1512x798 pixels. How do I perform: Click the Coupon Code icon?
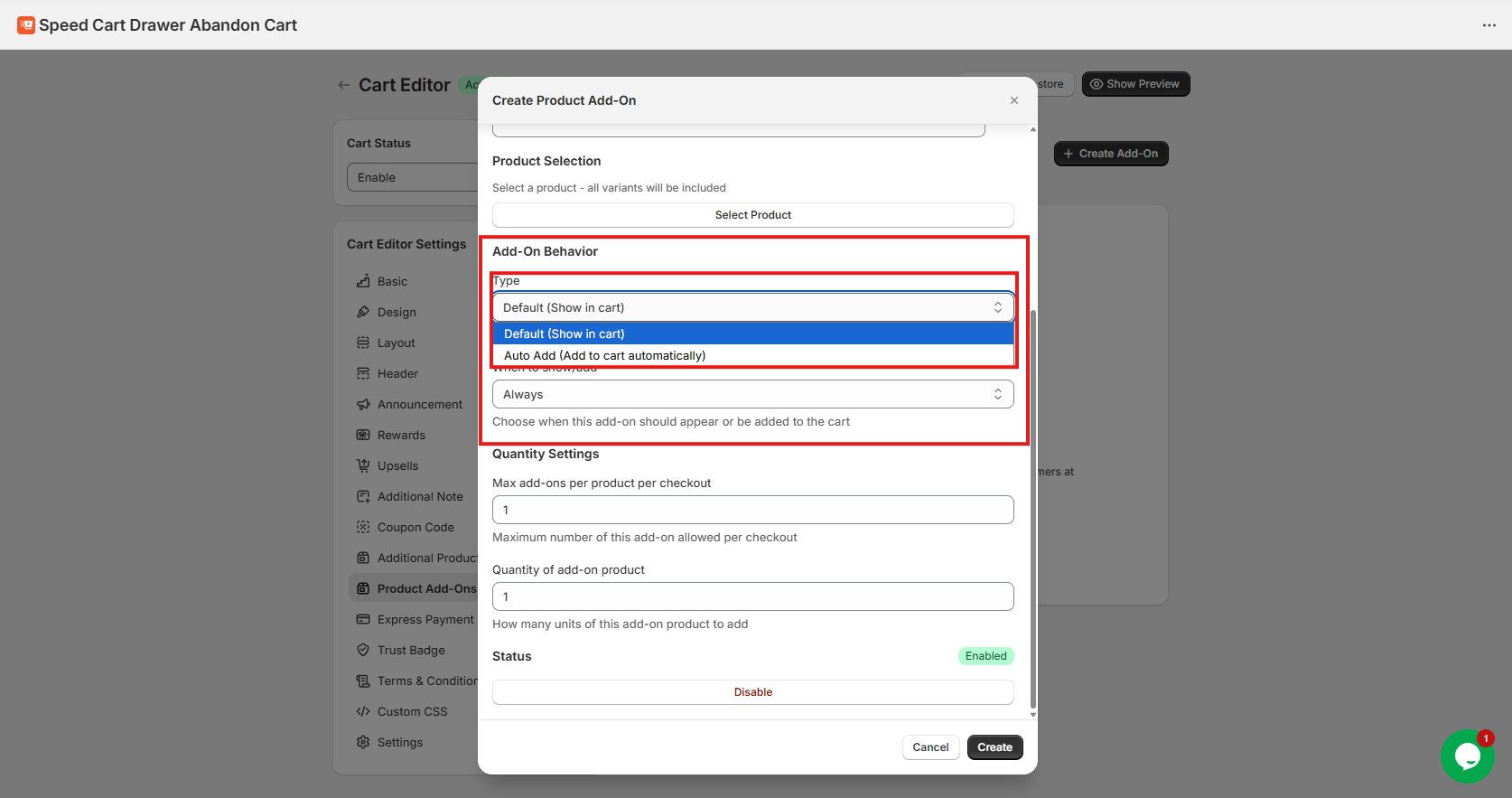point(363,527)
